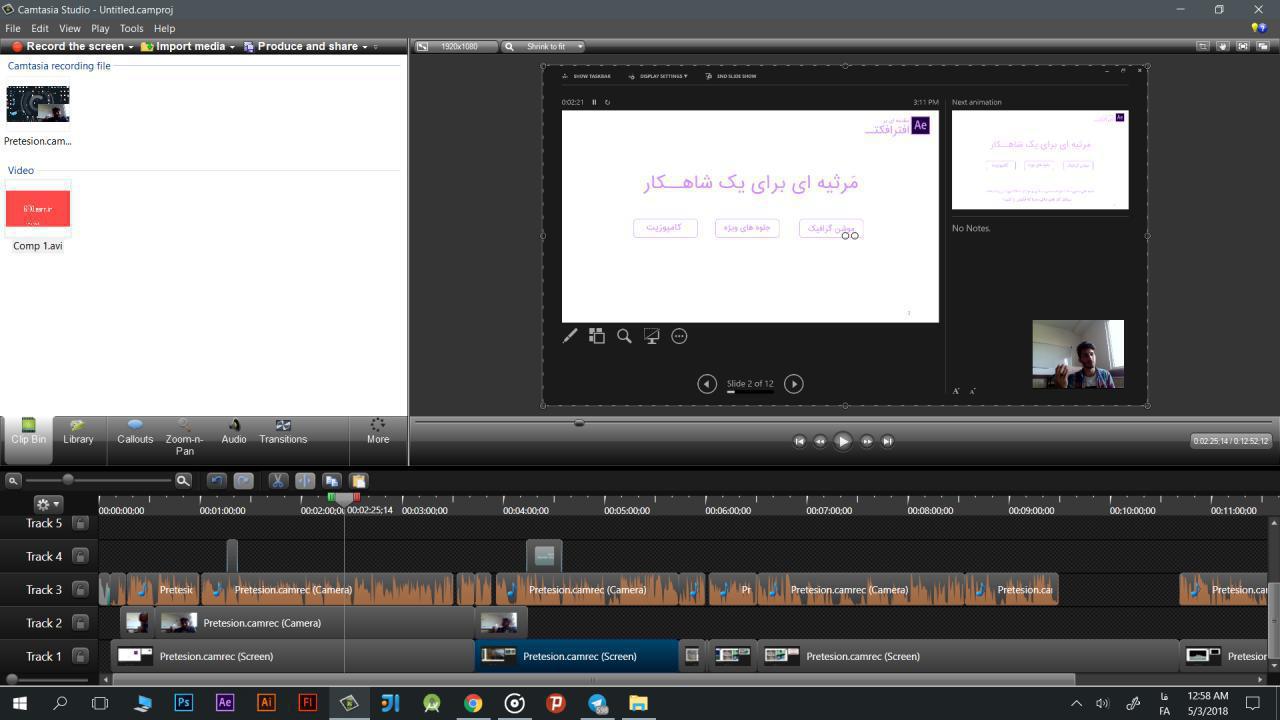1280x720 pixels.
Task: Open the View menu
Action: click(70, 28)
